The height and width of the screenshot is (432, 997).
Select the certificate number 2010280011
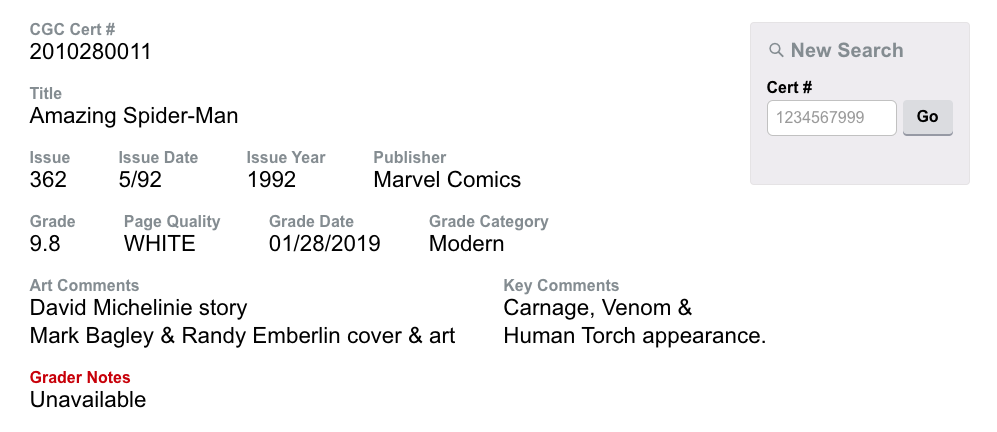coord(91,52)
